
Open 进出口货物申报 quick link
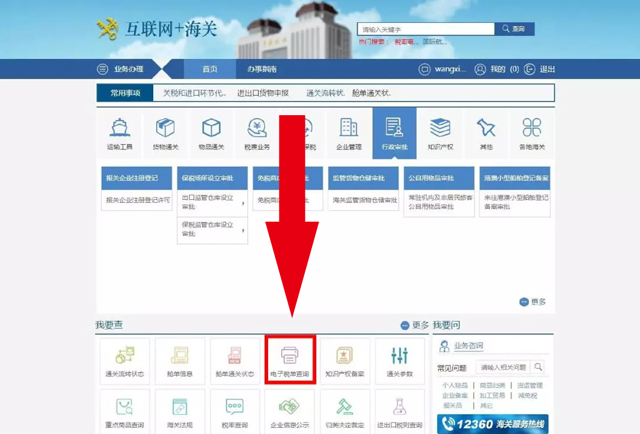263,93
